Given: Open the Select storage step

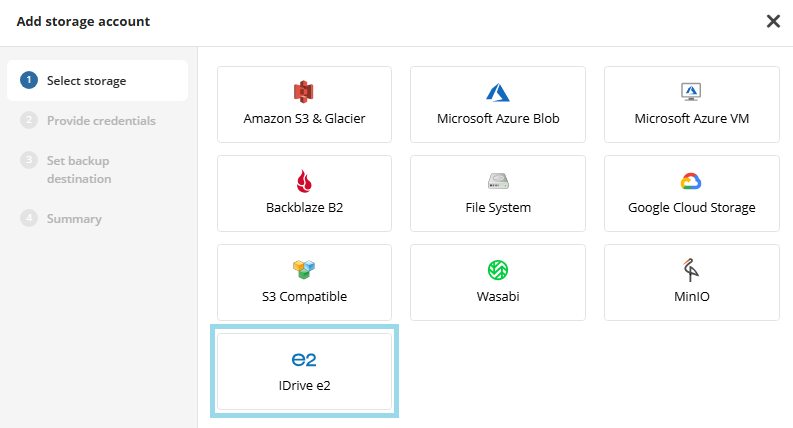Looking at the screenshot, I should [86, 81].
